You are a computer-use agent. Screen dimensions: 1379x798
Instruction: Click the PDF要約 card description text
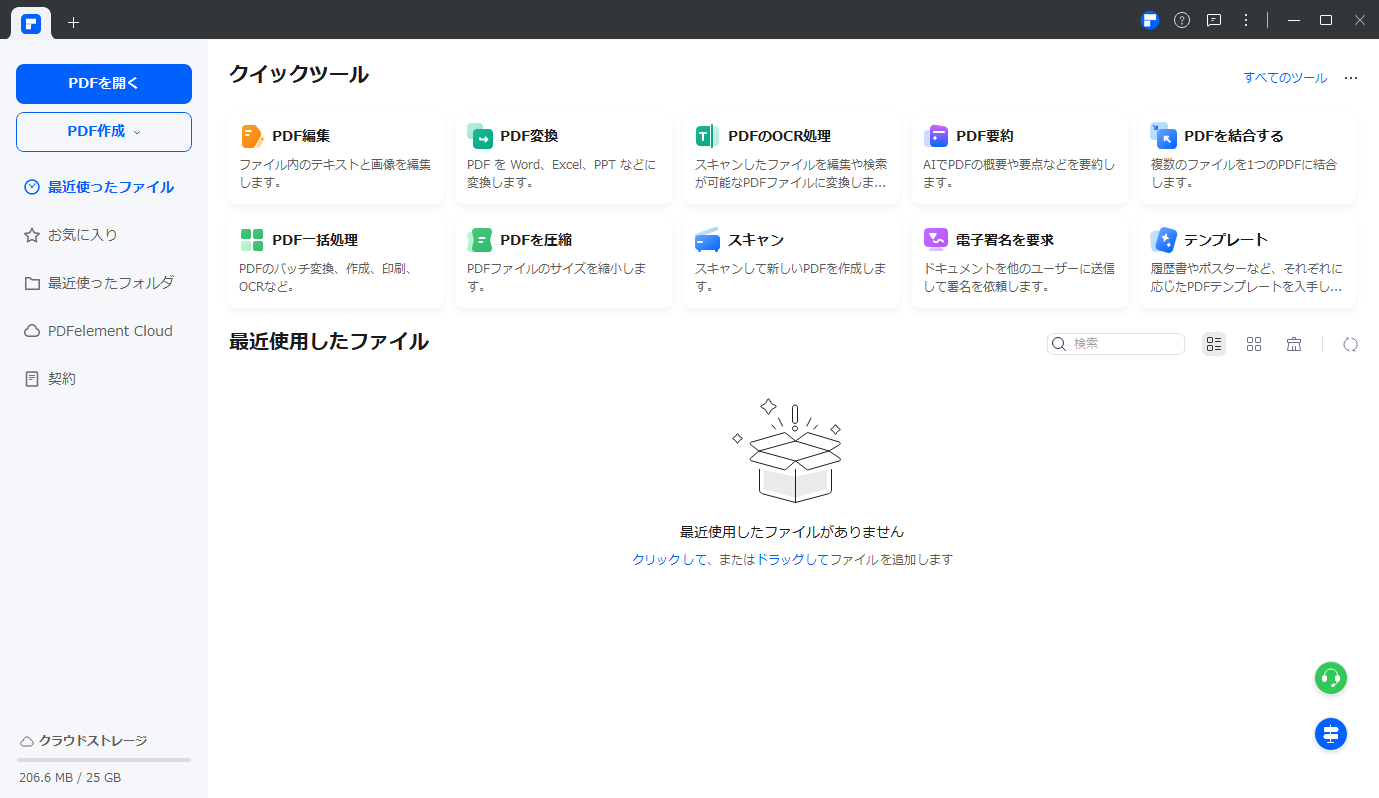[1019, 173]
